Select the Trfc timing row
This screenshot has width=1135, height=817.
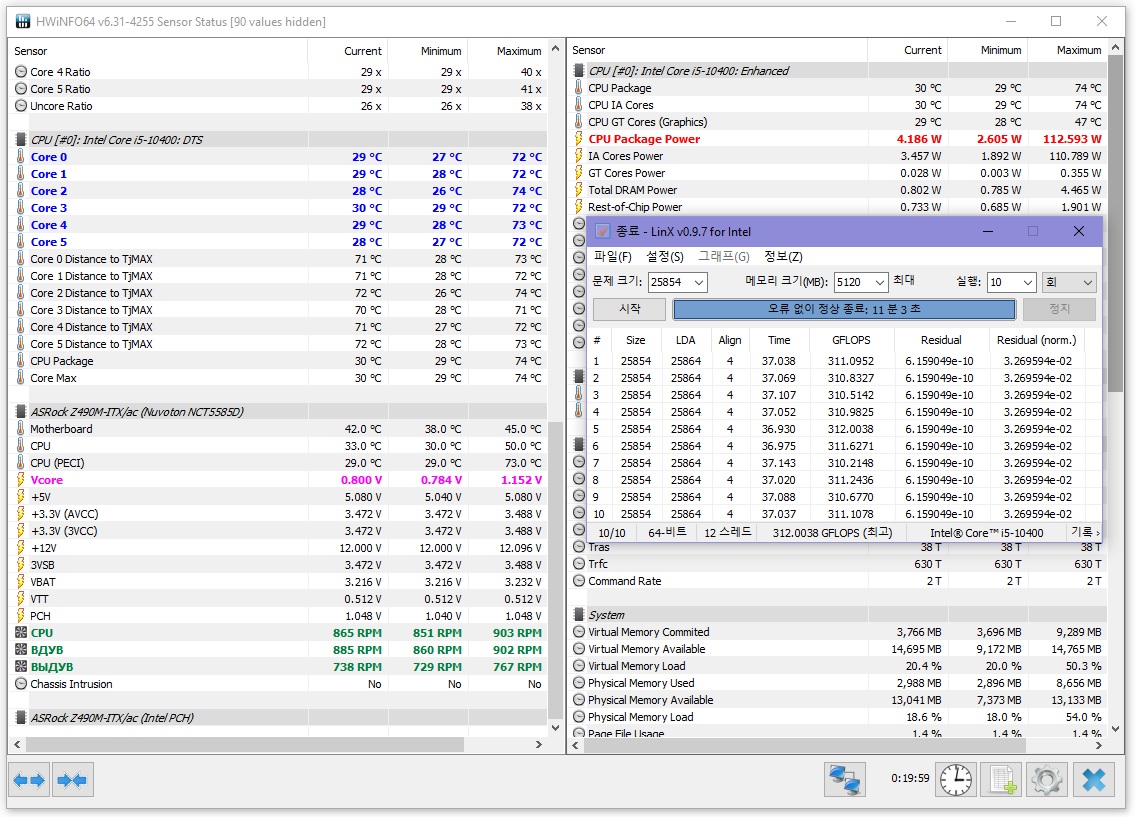click(x=837, y=564)
